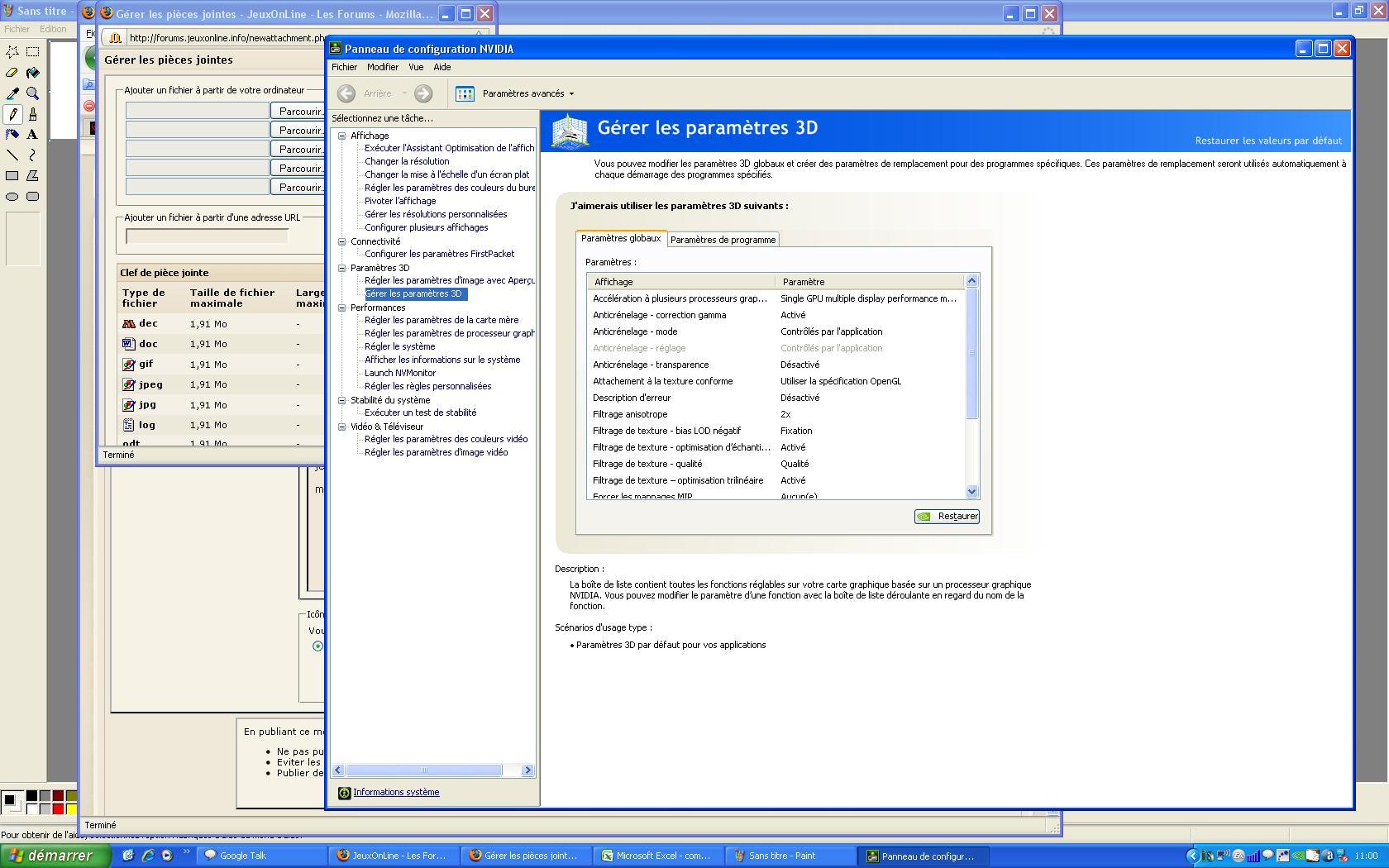This screenshot has height=868, width=1389.
Task: Click the Paramètre column header
Action: 870,282
